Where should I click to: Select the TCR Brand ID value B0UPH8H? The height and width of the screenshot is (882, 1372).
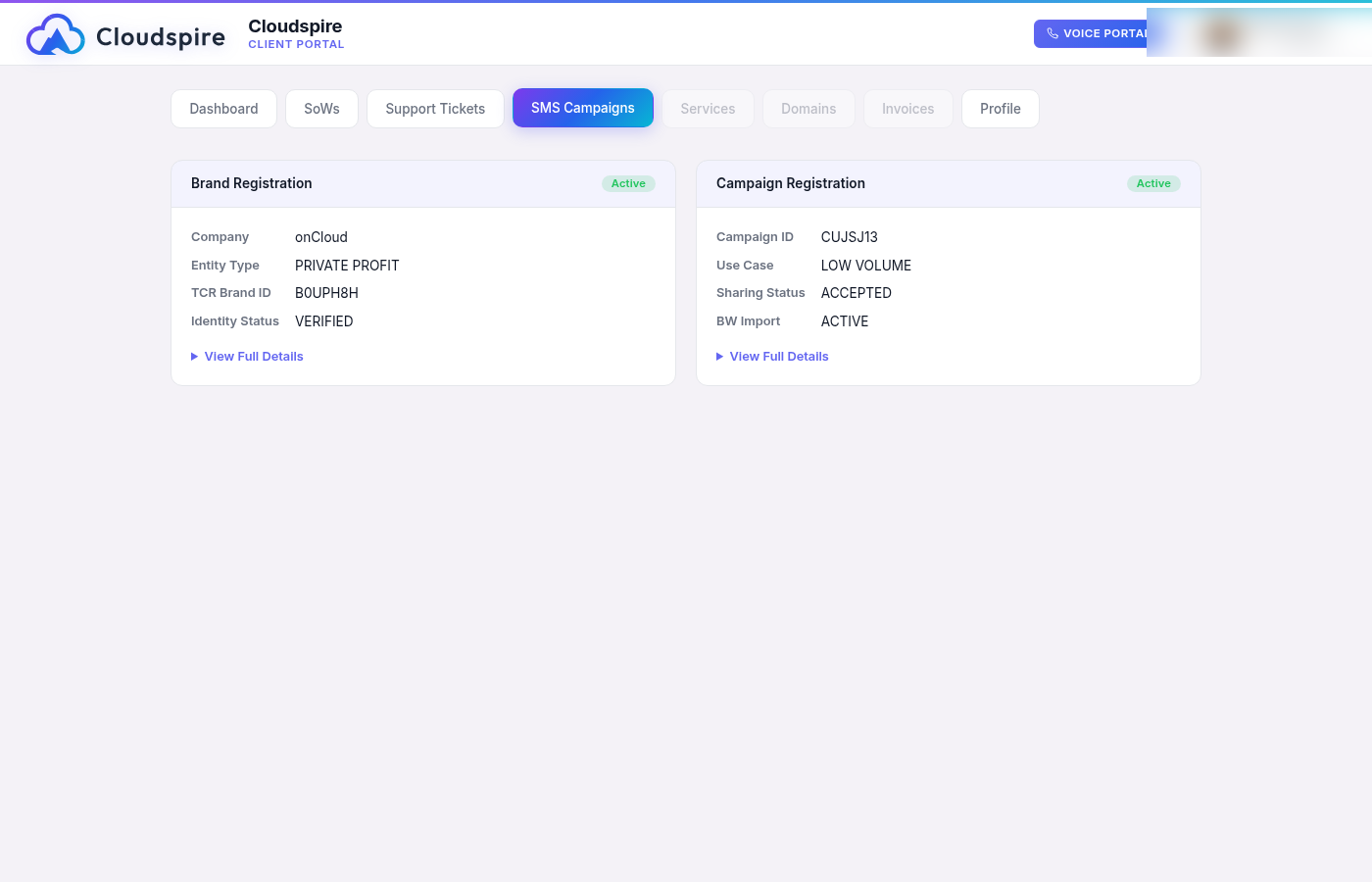[326, 293]
